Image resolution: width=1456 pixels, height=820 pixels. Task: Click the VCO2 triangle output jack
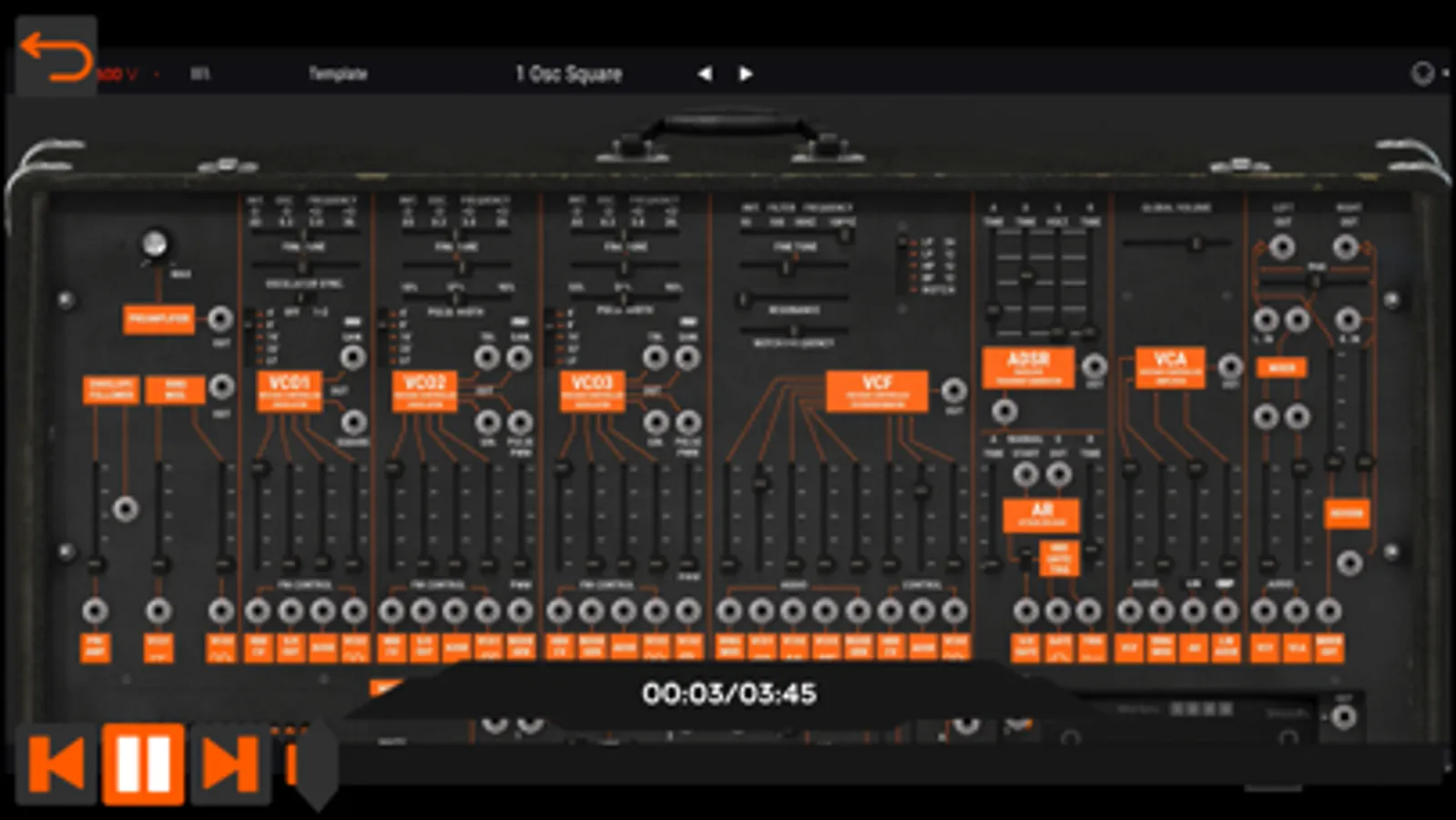[488, 357]
